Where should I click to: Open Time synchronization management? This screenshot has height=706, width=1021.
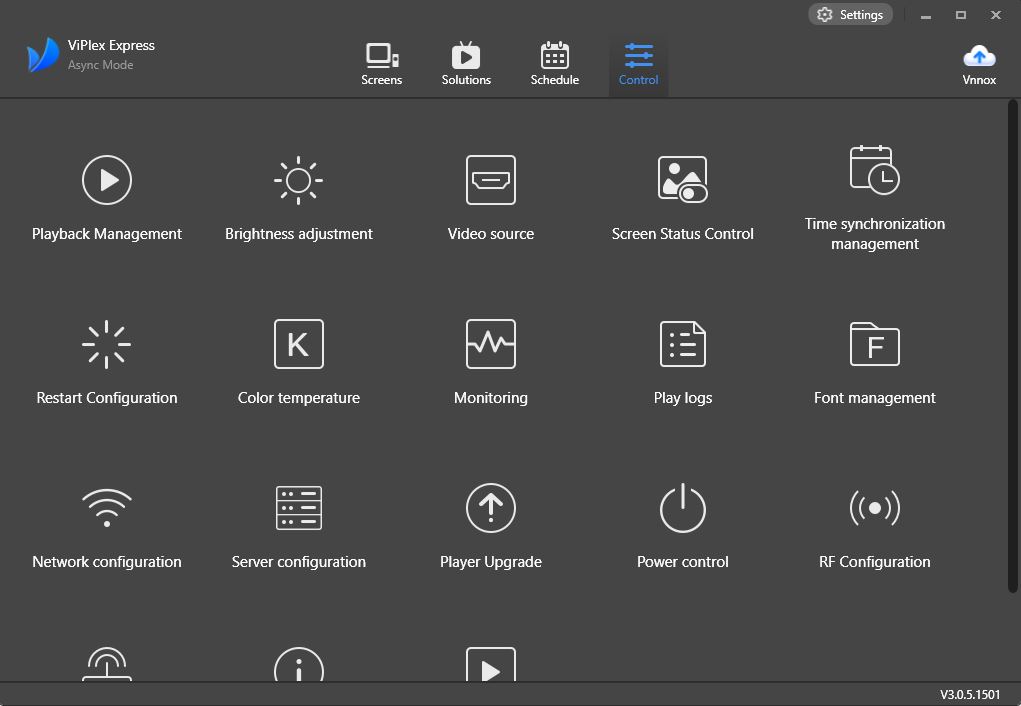[874, 170]
